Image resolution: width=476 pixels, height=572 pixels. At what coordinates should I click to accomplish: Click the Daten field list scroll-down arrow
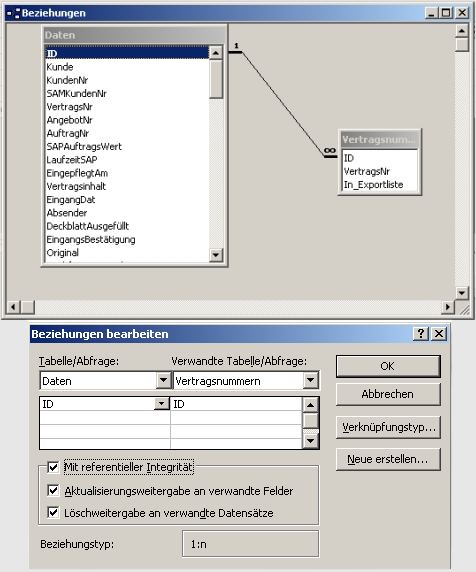(x=216, y=255)
